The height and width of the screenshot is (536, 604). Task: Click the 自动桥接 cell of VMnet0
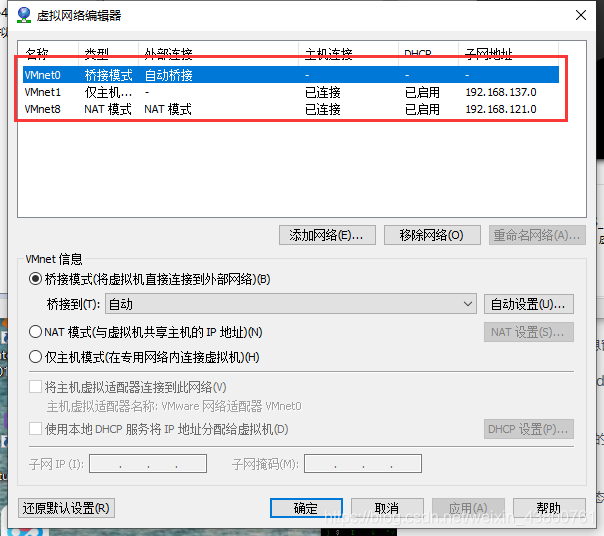click(168, 75)
